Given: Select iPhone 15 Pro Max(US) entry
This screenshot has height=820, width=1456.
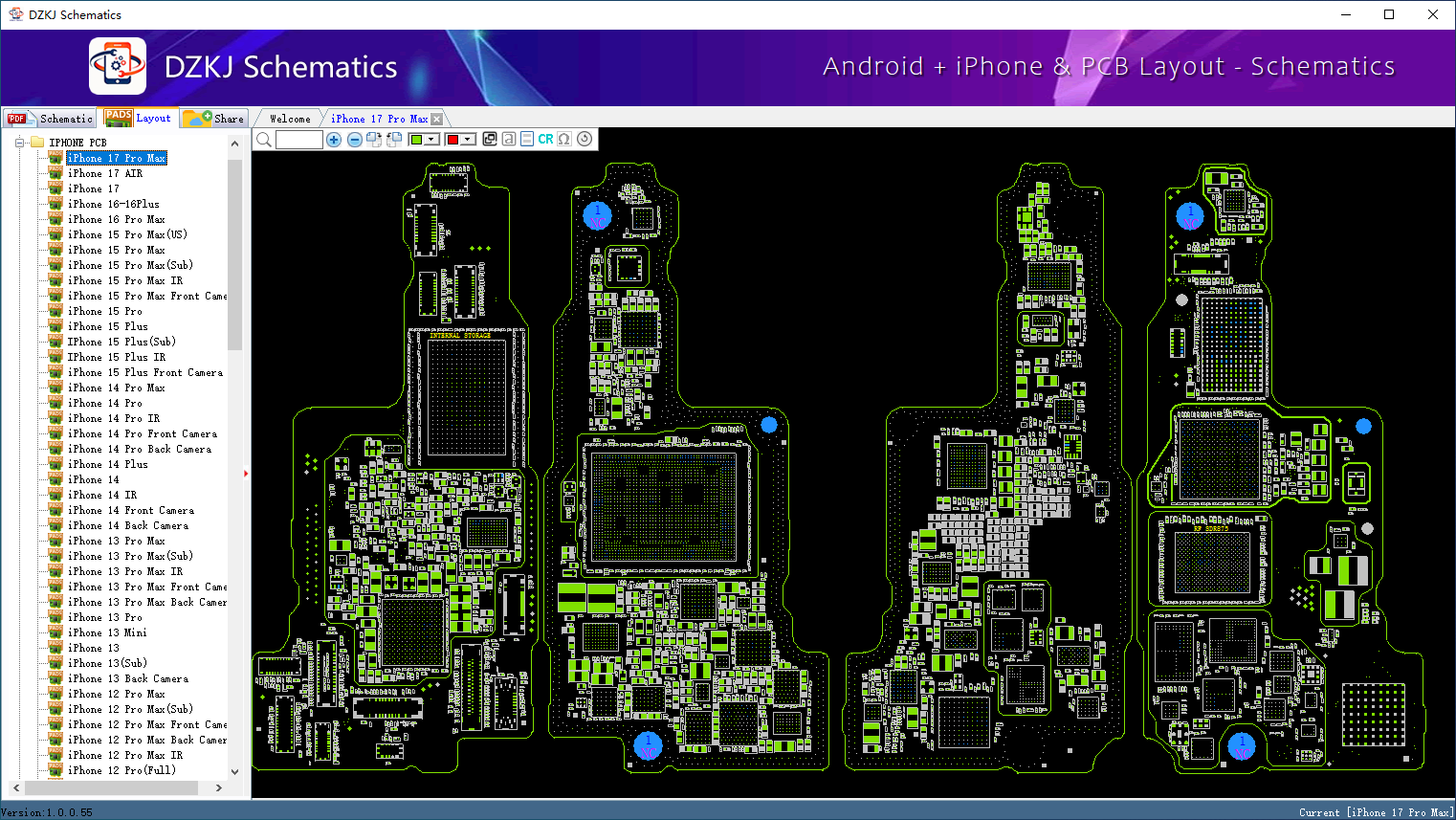Looking at the screenshot, I should pyautogui.click(x=127, y=234).
